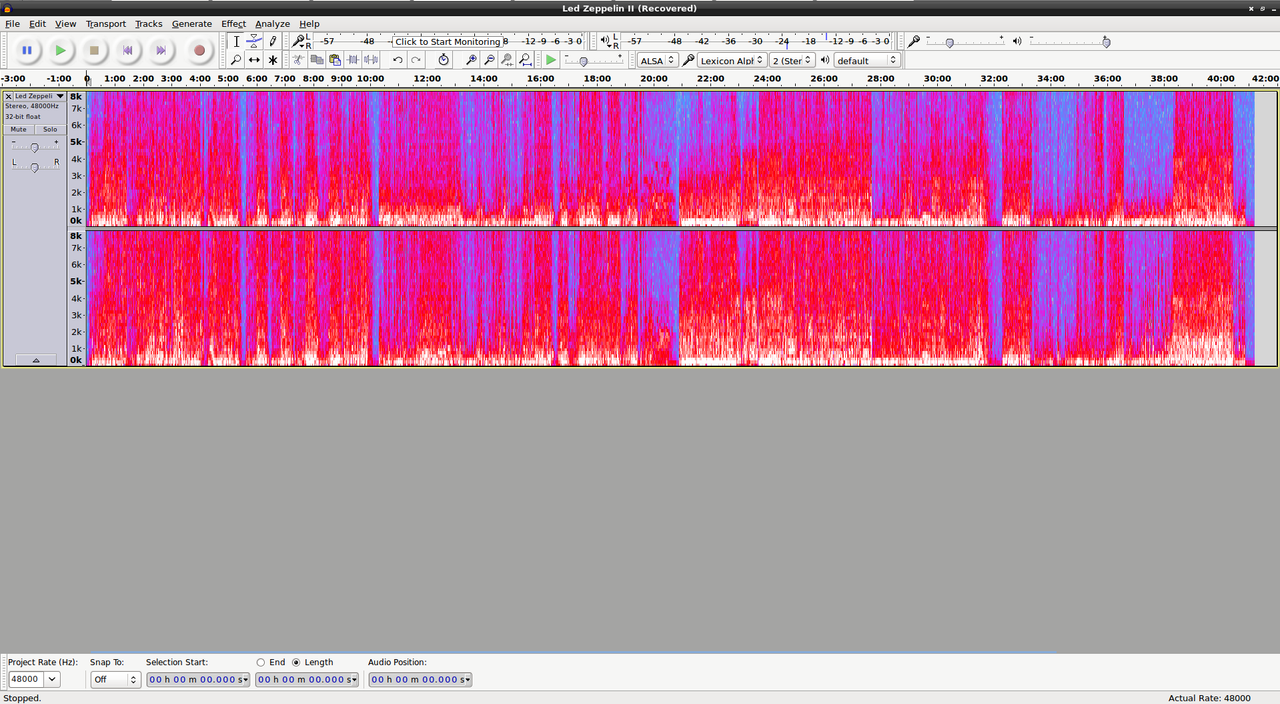Open the Lexicon Alpha recording device dropdown
The width and height of the screenshot is (1280, 704).
732,60
